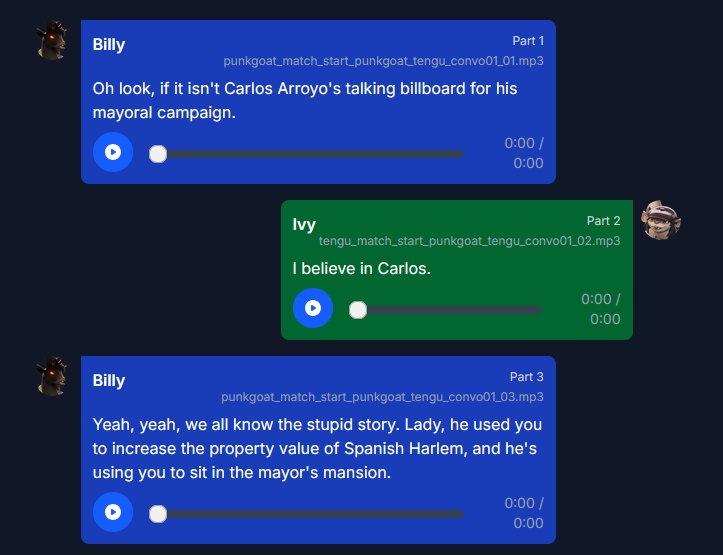The width and height of the screenshot is (723, 555).
Task: Click the tengu convo01_02.mp3 filename
Action: tap(469, 241)
